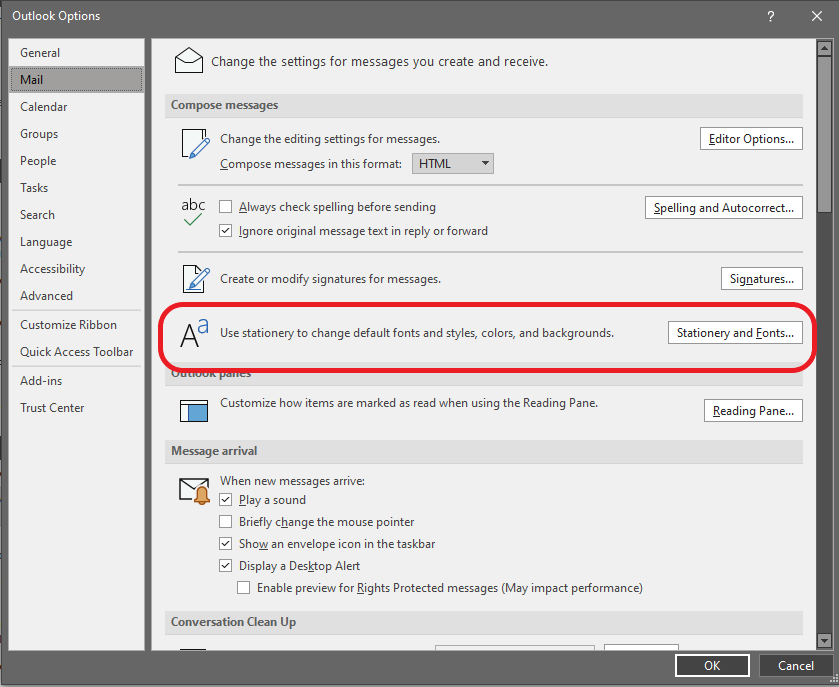Uncheck Play a sound for new messages
839x687 pixels.
[226, 499]
